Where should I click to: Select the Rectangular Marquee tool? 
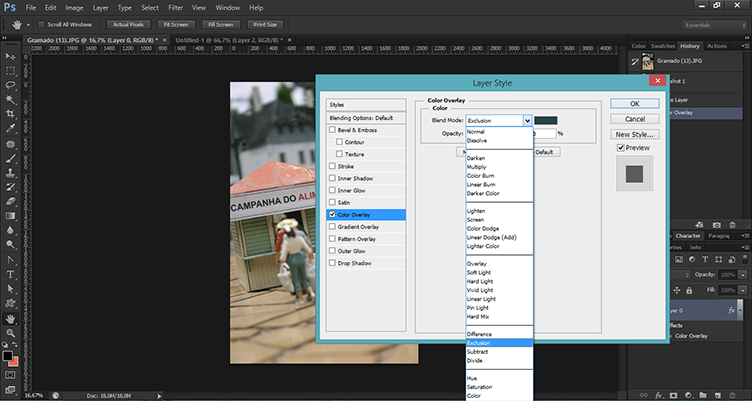(x=10, y=71)
